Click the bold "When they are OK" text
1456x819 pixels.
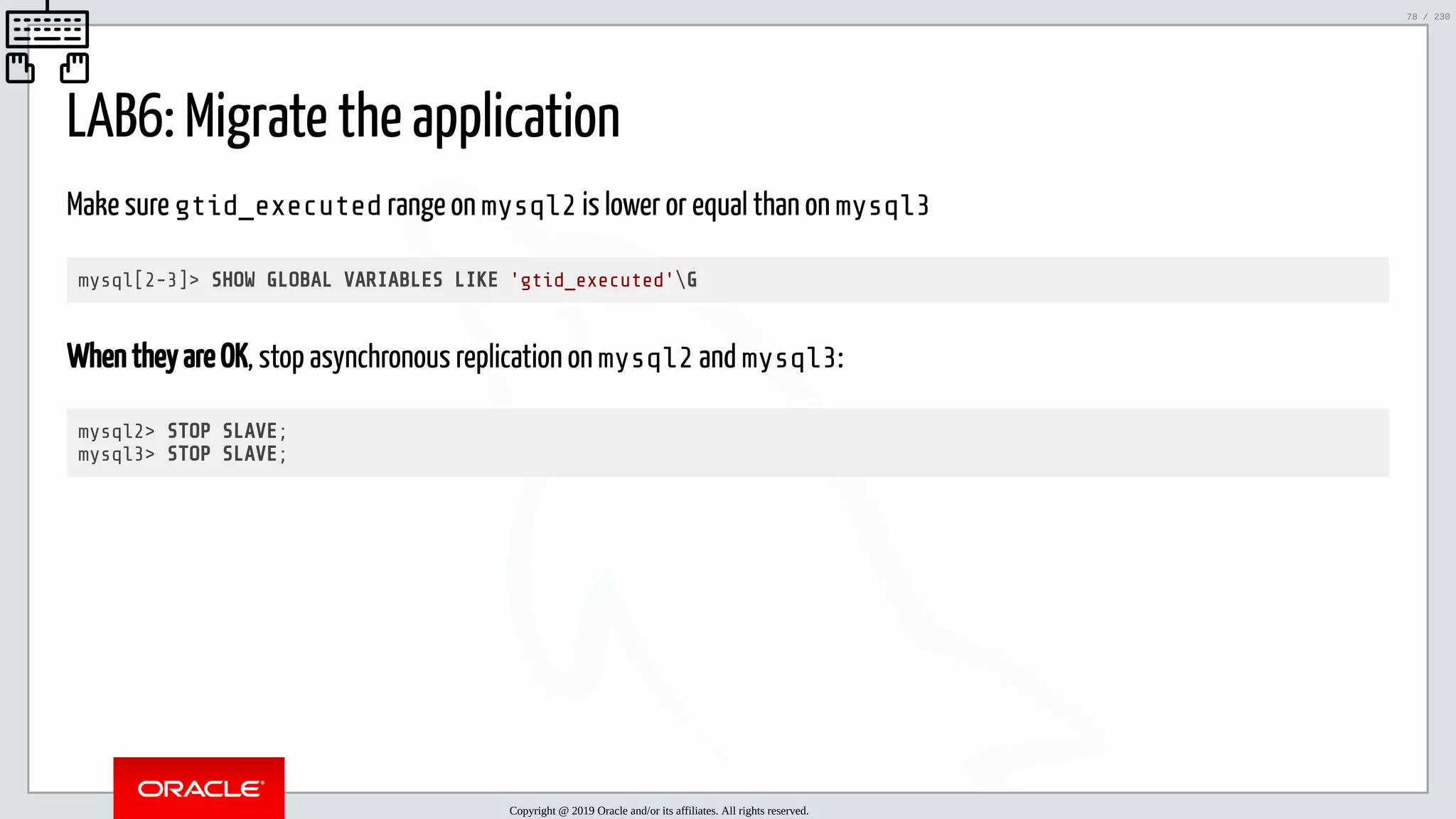pyautogui.click(x=157, y=356)
